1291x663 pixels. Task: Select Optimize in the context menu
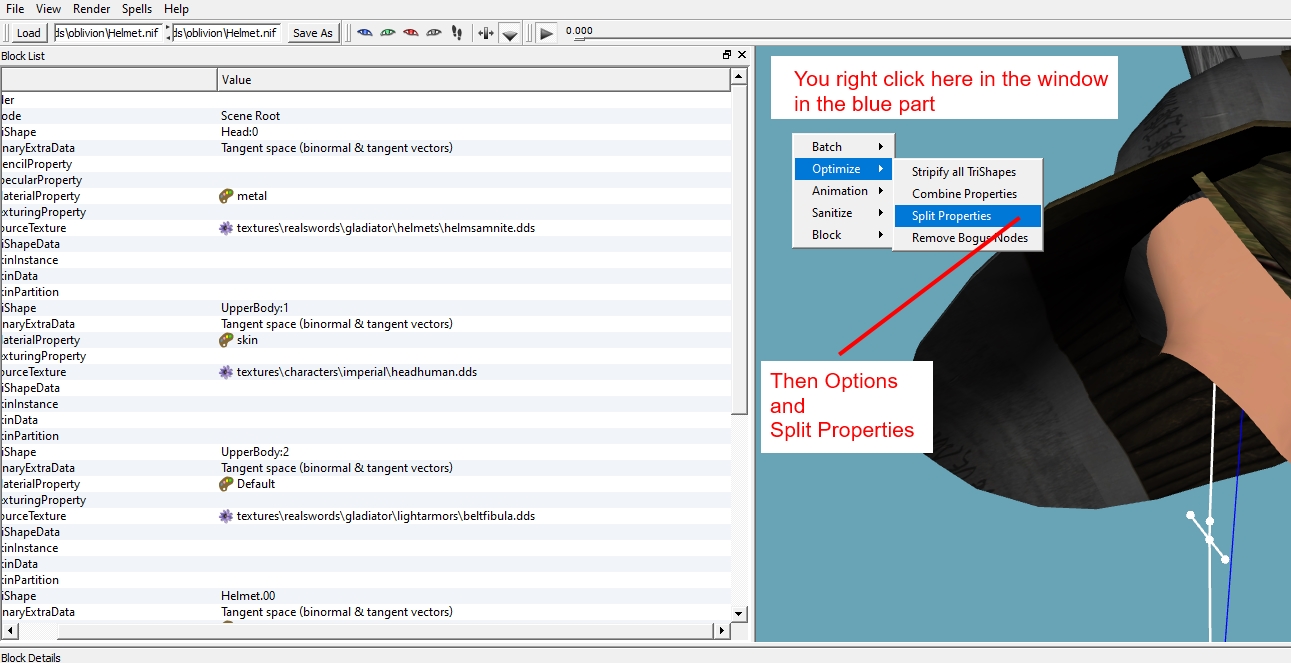843,169
